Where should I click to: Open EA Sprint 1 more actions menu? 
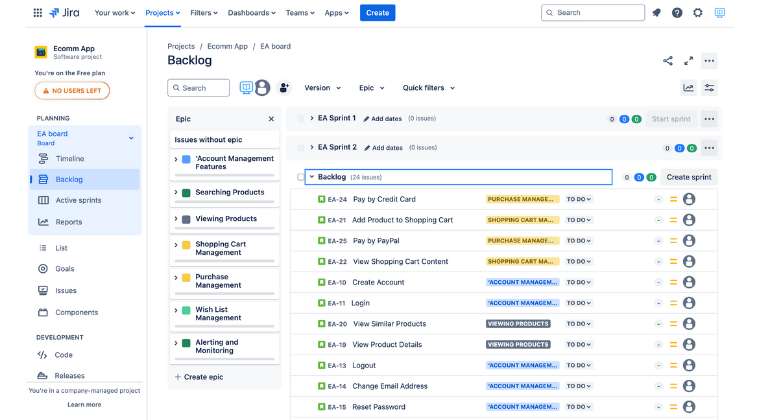click(x=709, y=119)
